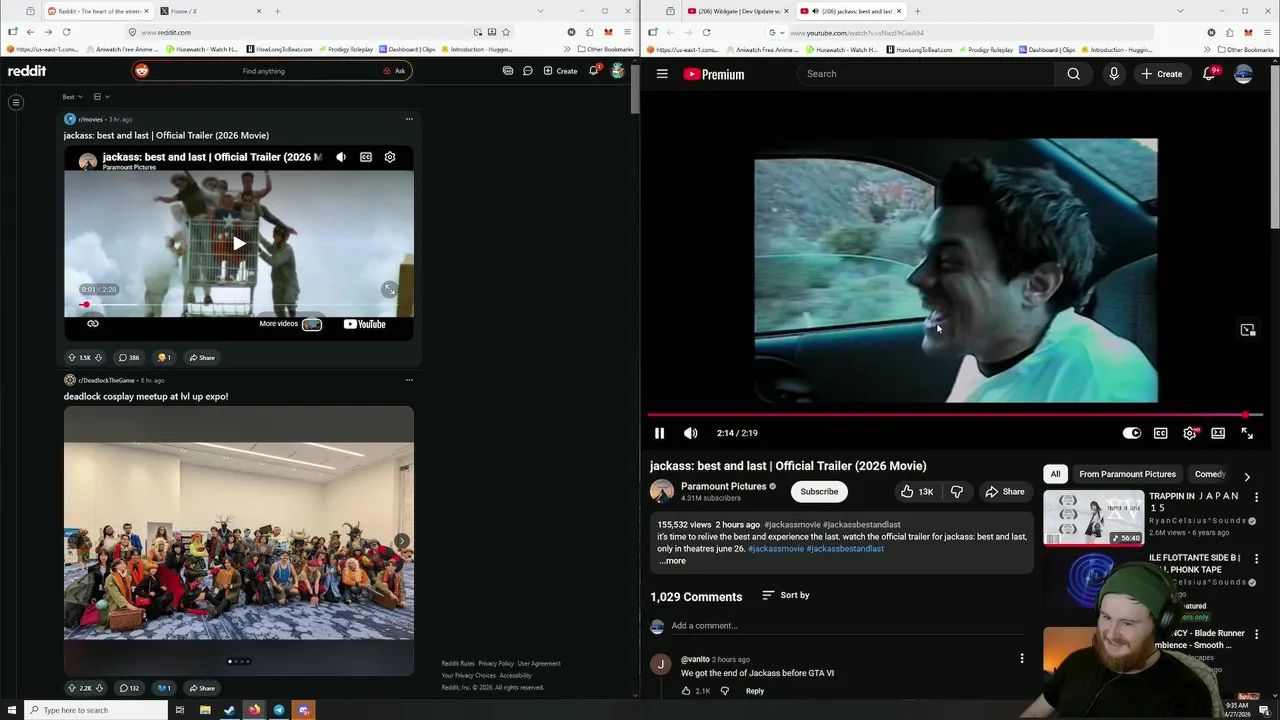1280x720 pixels.
Task: Upvote the r/movies jackass post
Action: point(71,358)
